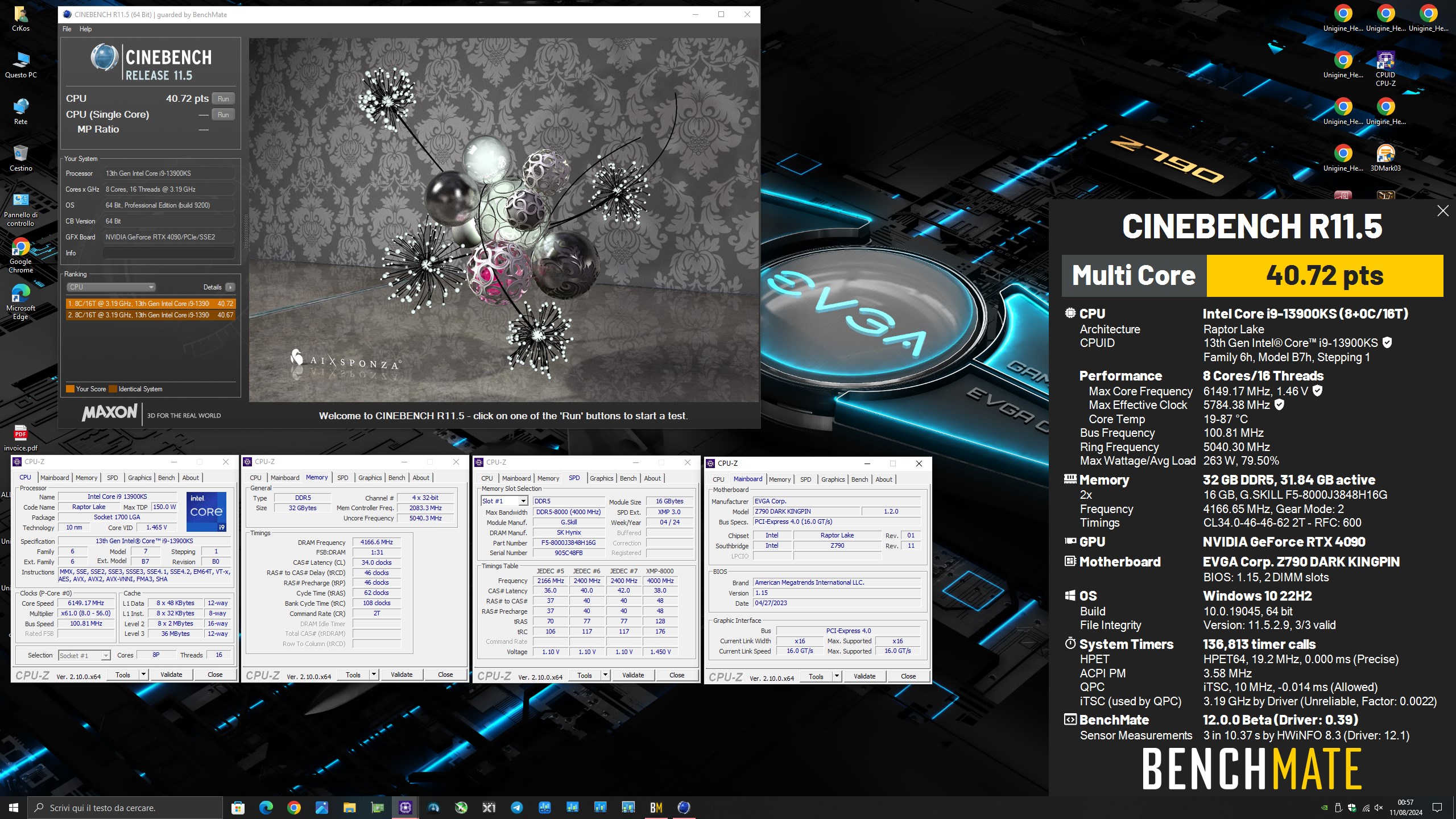Switch to the Graphics tab in the CPU-Z Memory window
Screen dimensions: 1456x819
(x=370, y=478)
